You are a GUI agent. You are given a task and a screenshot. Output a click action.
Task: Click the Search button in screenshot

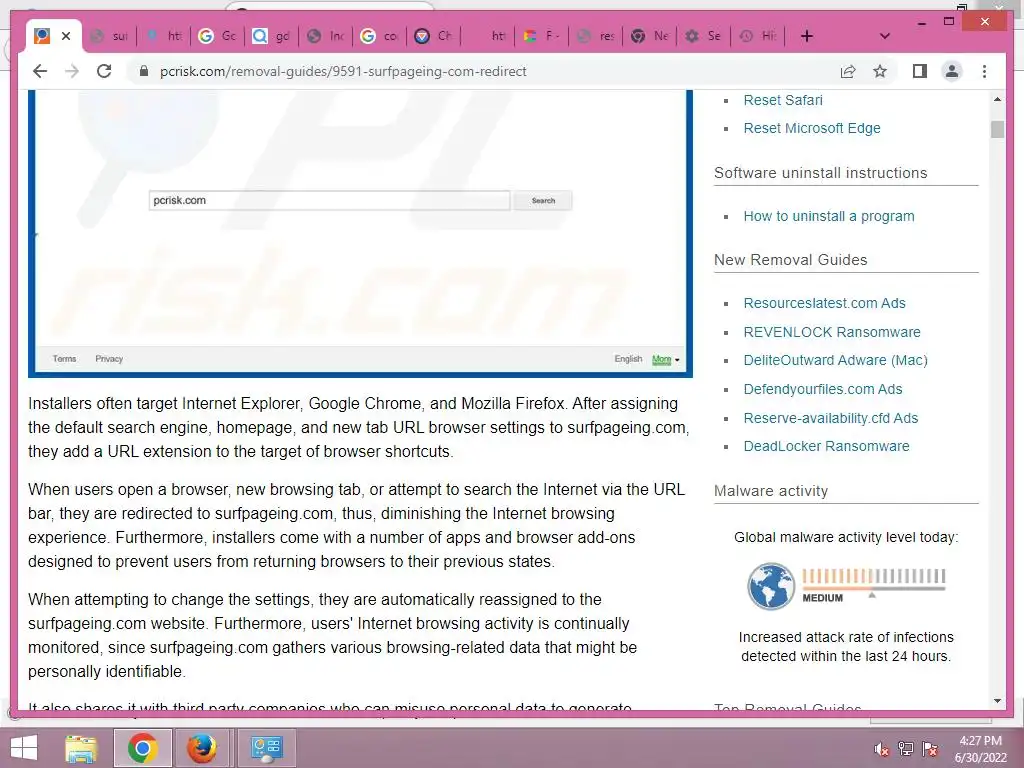coord(543,200)
